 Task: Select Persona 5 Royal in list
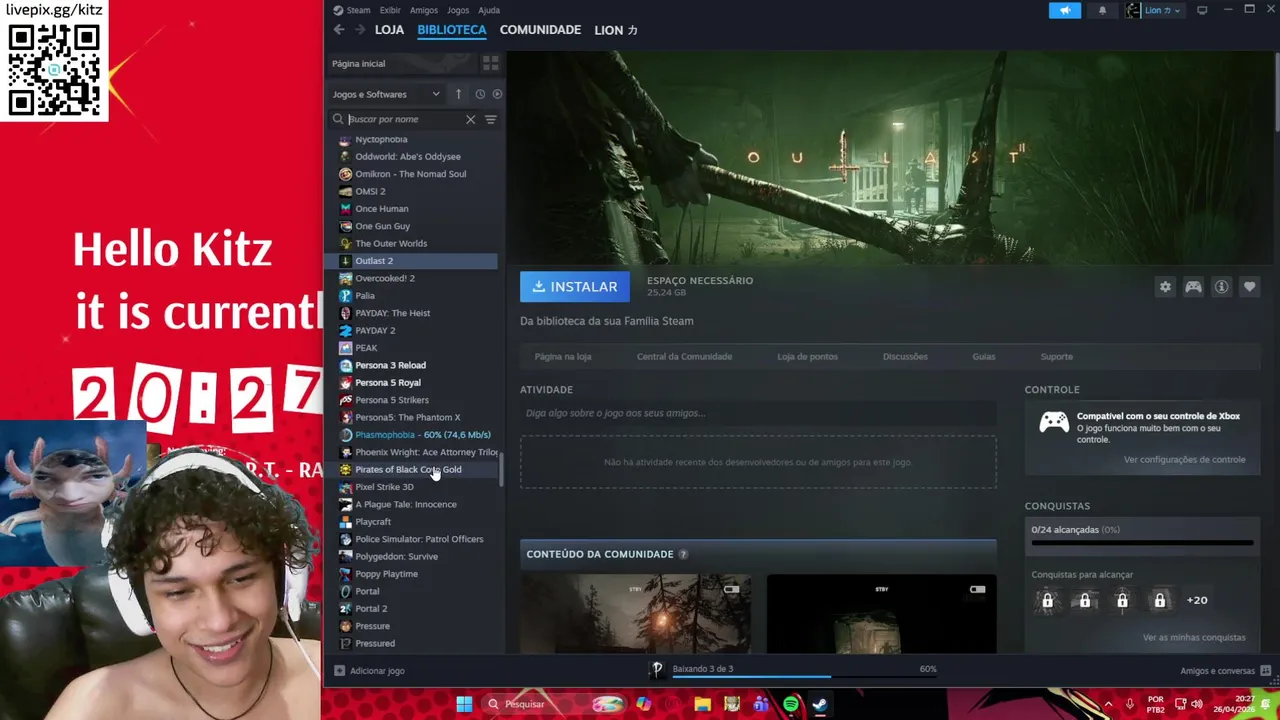(x=410, y=382)
